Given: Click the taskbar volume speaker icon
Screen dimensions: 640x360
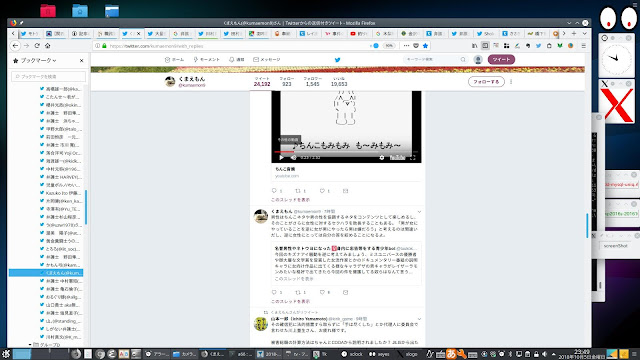Looking at the screenshot, I should [x=544, y=354].
